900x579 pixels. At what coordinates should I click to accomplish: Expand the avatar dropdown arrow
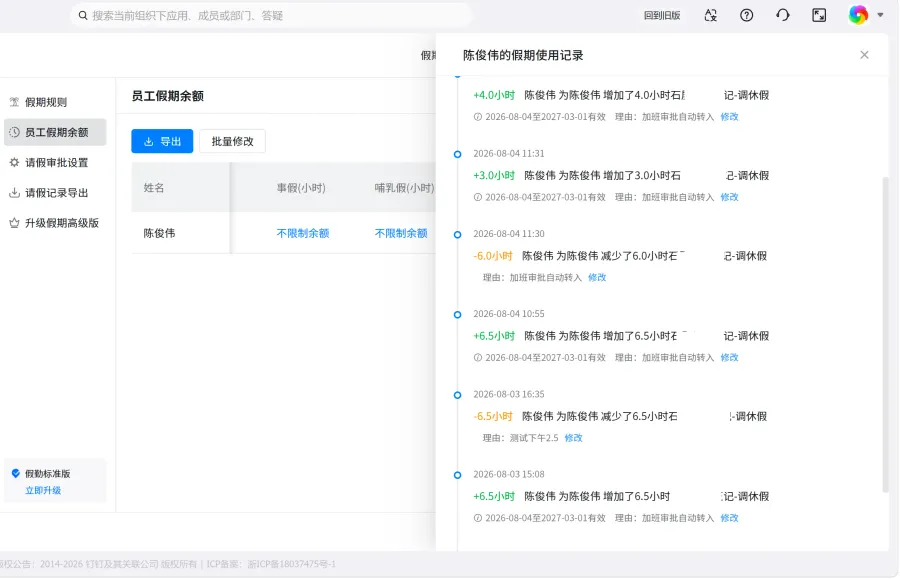click(880, 15)
